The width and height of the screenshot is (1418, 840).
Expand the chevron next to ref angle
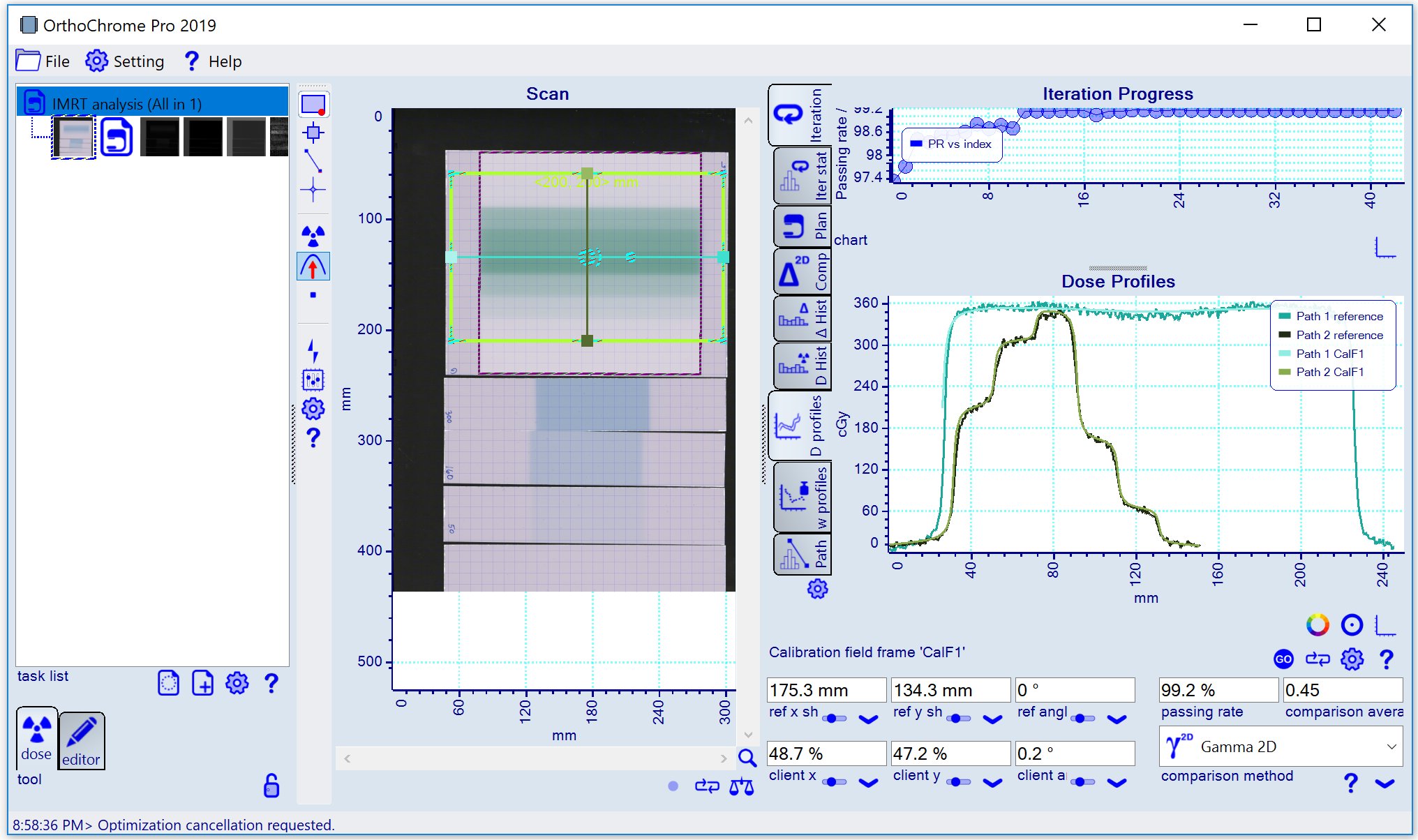pyautogui.click(x=1117, y=719)
